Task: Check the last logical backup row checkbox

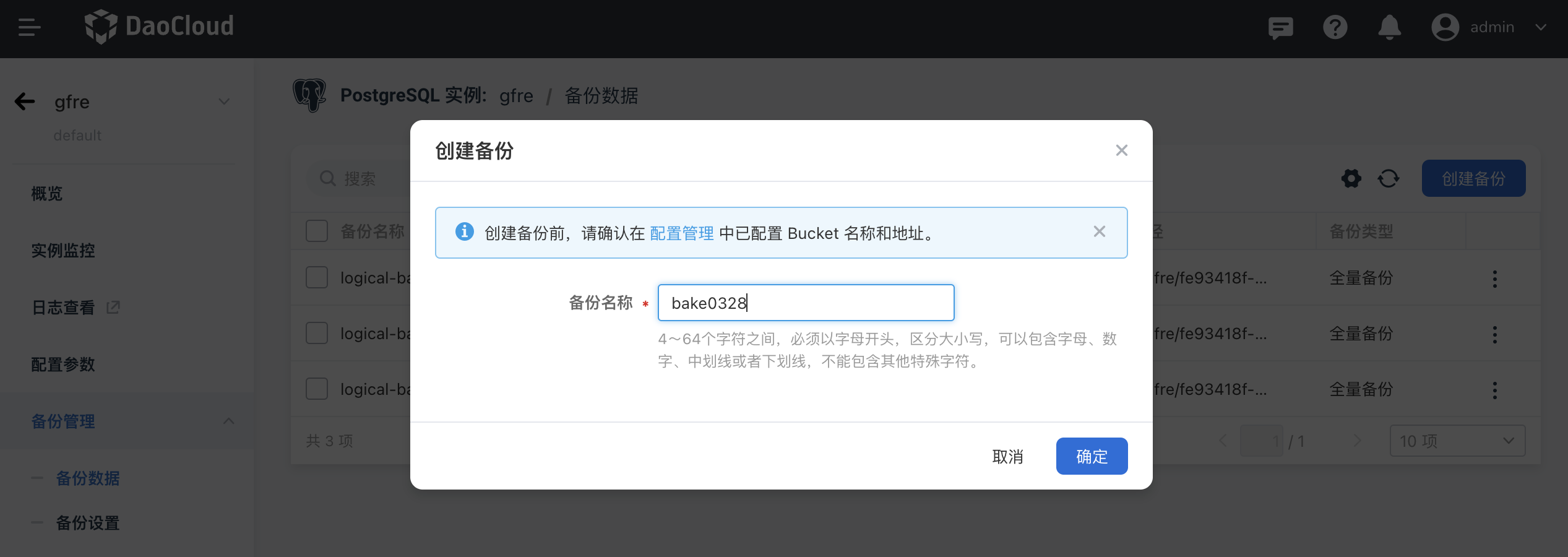Action: click(317, 389)
